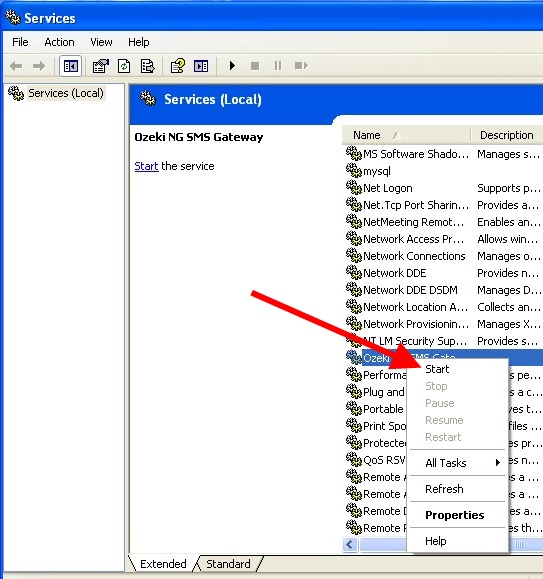
Task: Select the Net.Tcp Port Sharing service
Action: 444,205
